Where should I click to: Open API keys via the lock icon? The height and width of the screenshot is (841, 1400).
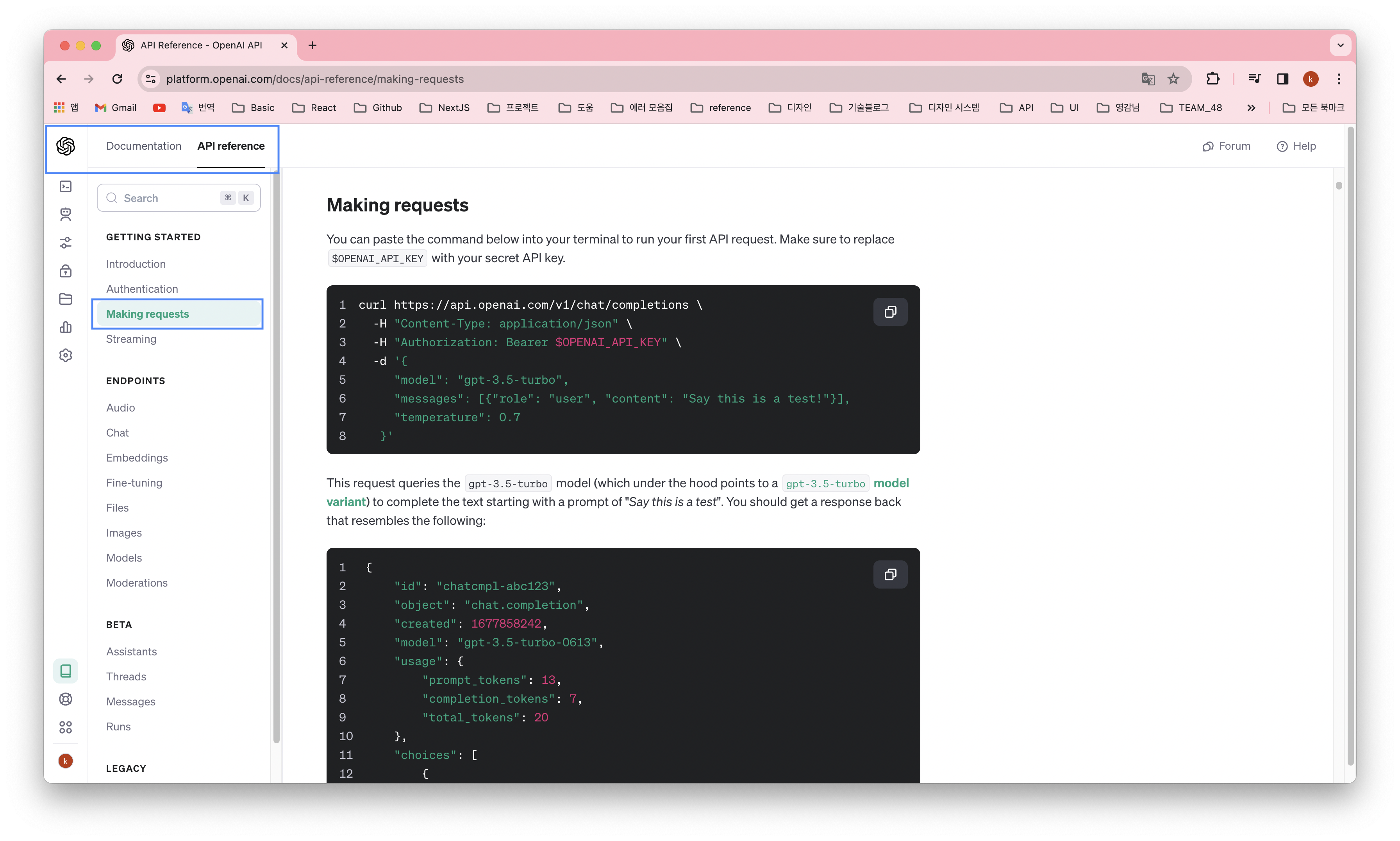tap(66, 271)
